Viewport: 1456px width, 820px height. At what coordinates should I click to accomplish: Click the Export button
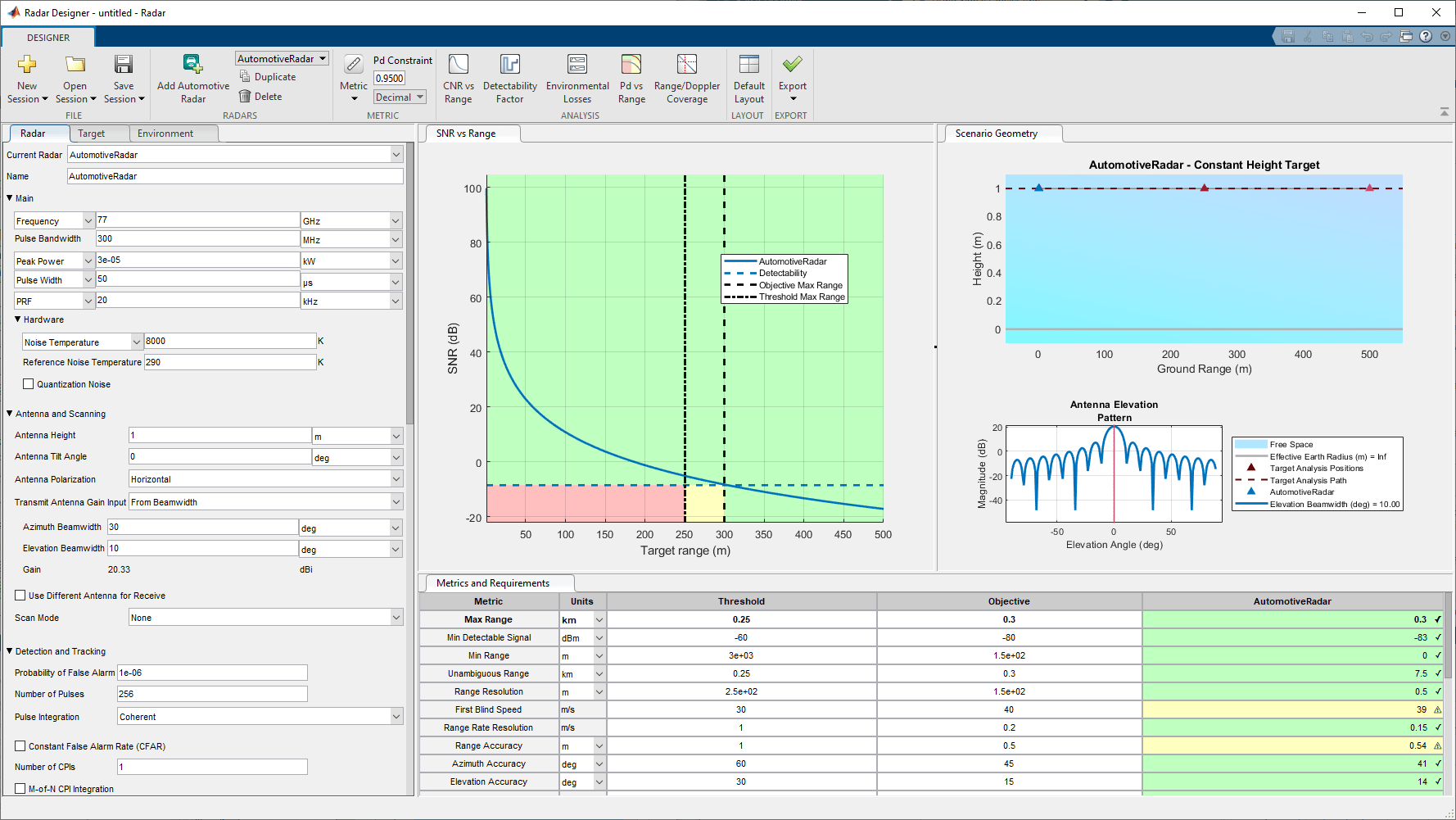[791, 78]
